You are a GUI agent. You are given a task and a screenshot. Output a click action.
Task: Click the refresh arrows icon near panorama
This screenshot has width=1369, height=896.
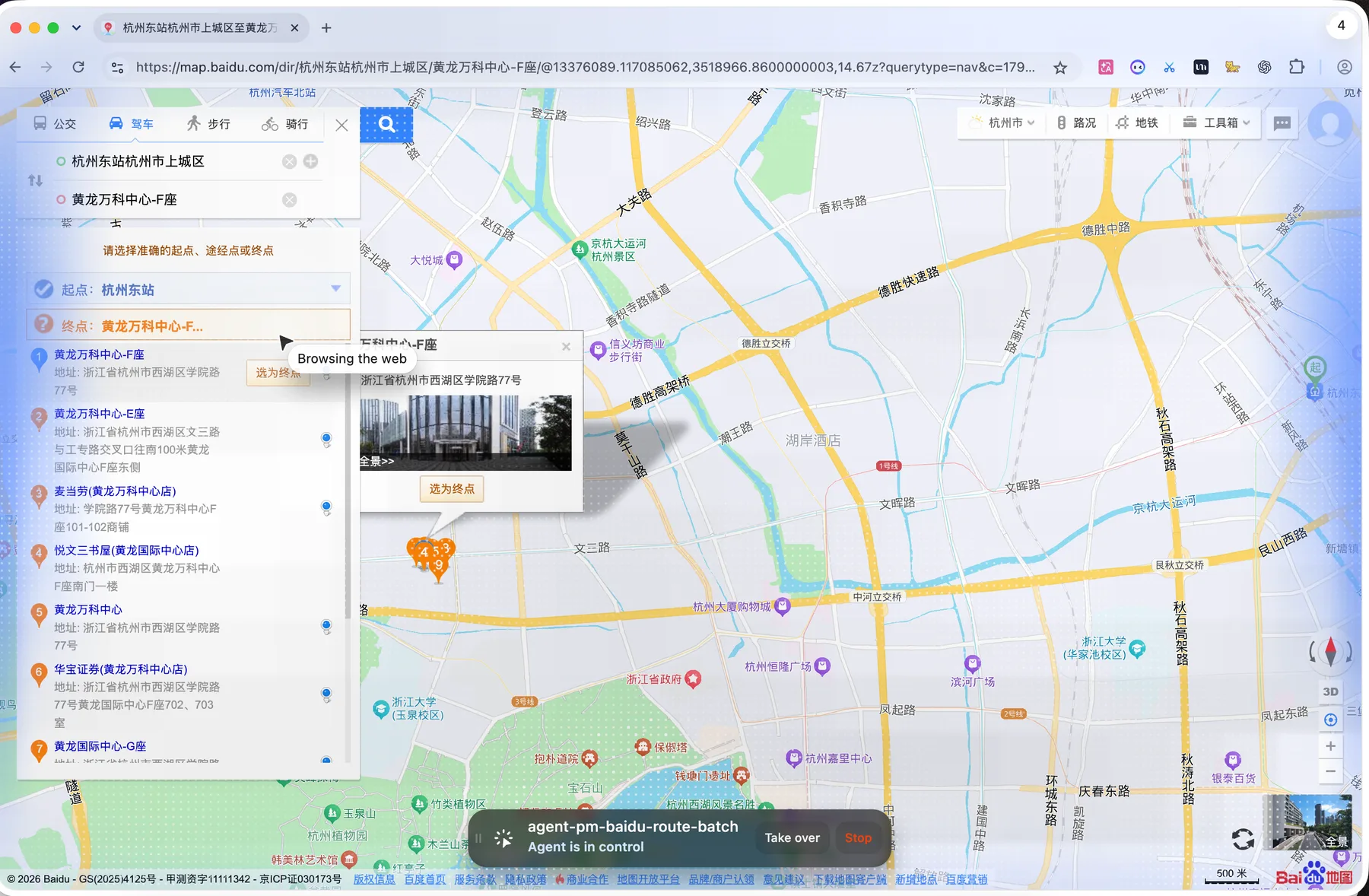point(1243,839)
